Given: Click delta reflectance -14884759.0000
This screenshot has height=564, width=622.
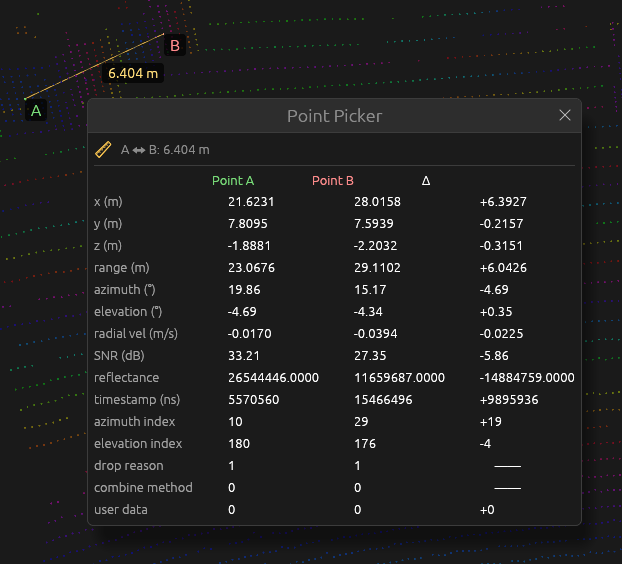Looking at the screenshot, I should pyautogui.click(x=527, y=378).
